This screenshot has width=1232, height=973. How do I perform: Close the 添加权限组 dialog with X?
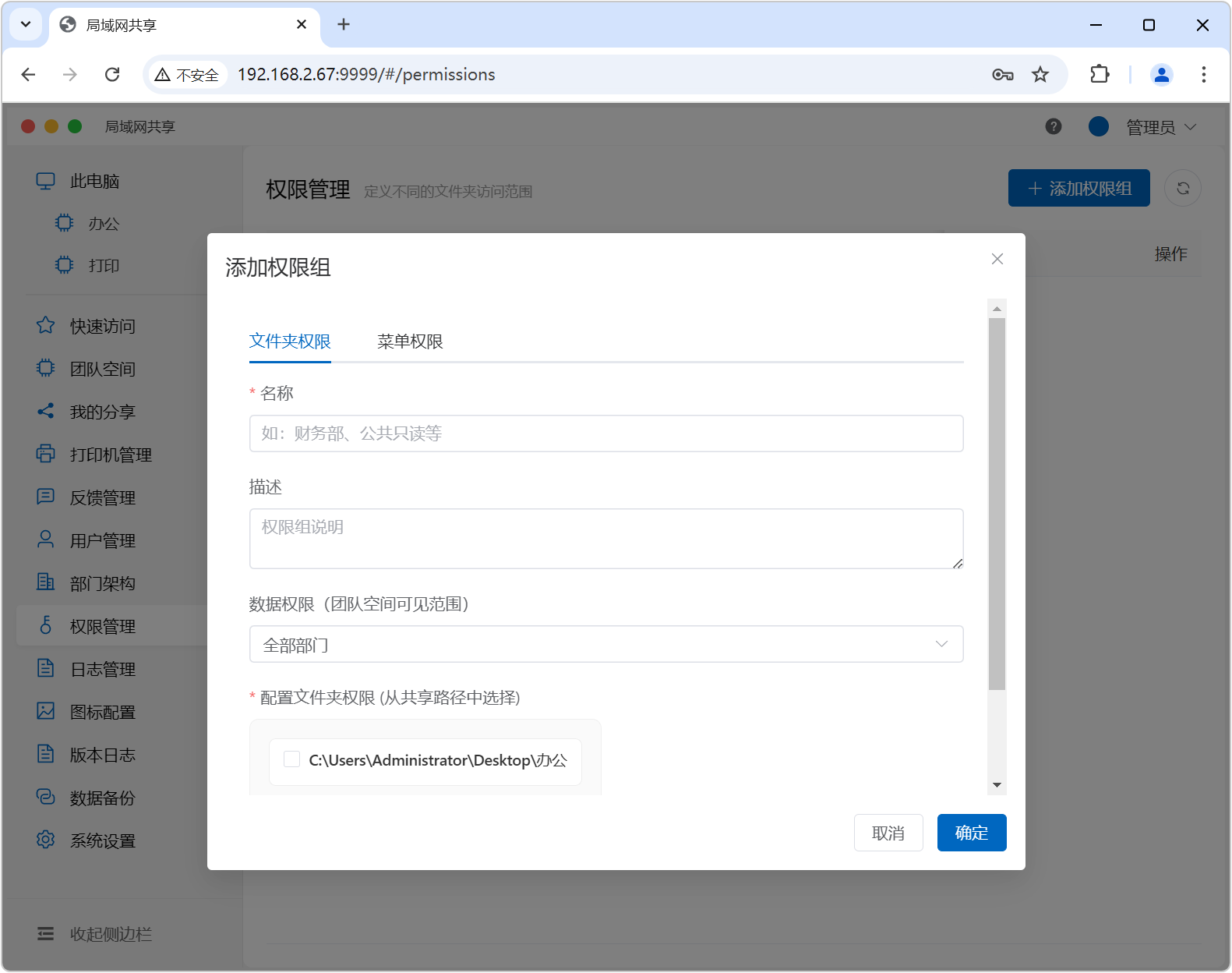point(997,259)
